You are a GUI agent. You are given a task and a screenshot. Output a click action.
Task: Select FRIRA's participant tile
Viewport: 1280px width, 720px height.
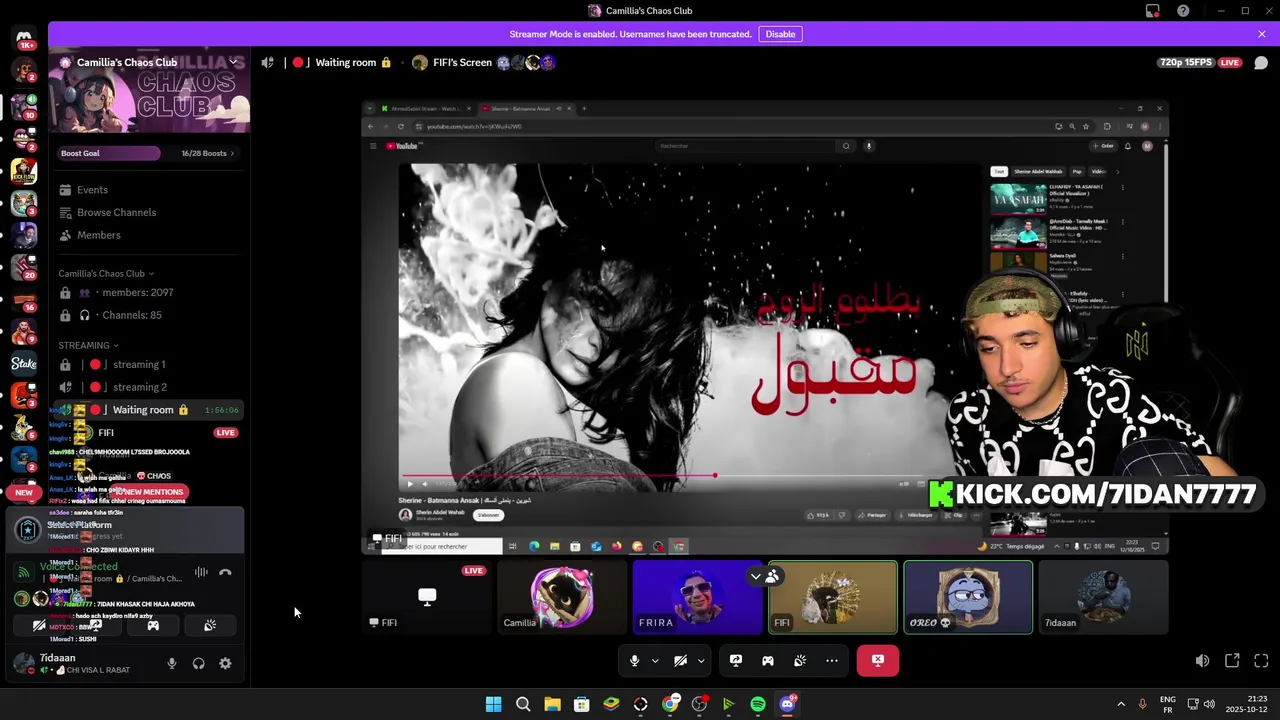pos(697,597)
